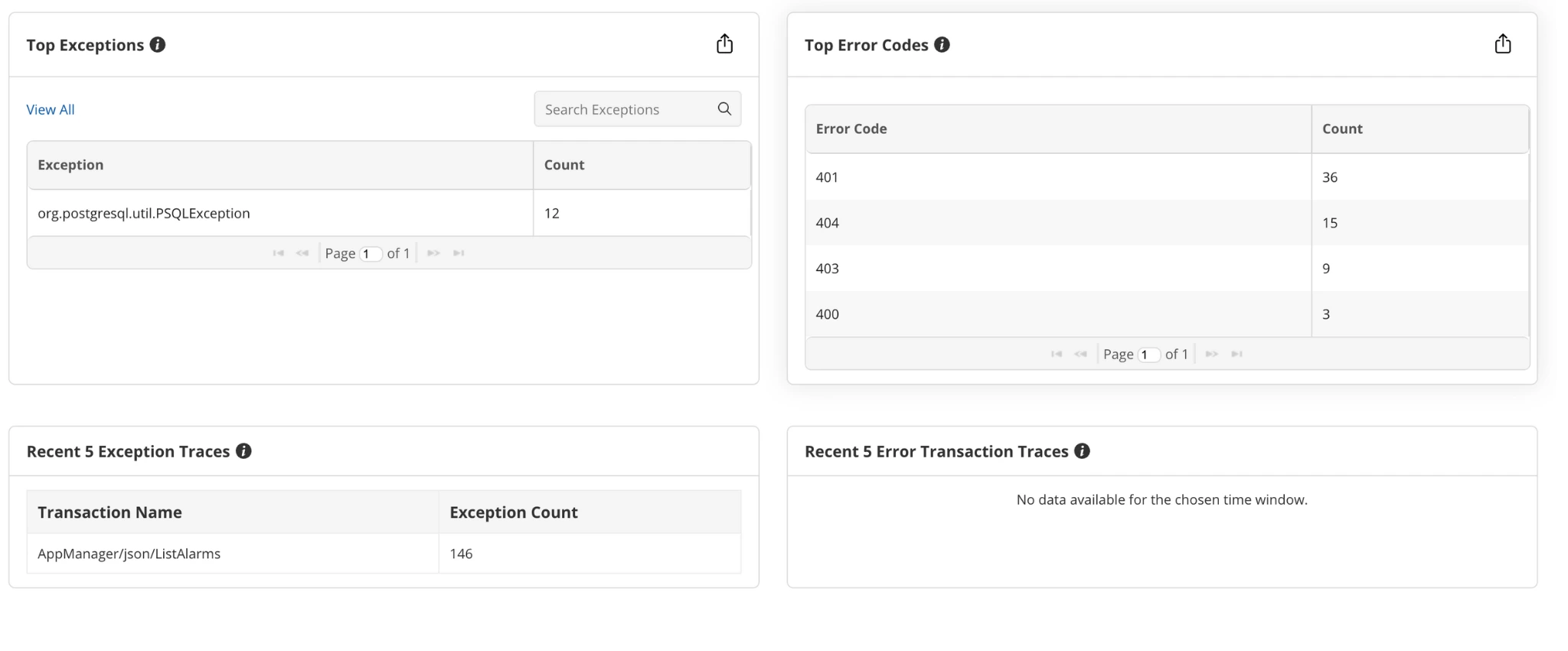Click the search magnifier icon in exceptions

click(724, 109)
